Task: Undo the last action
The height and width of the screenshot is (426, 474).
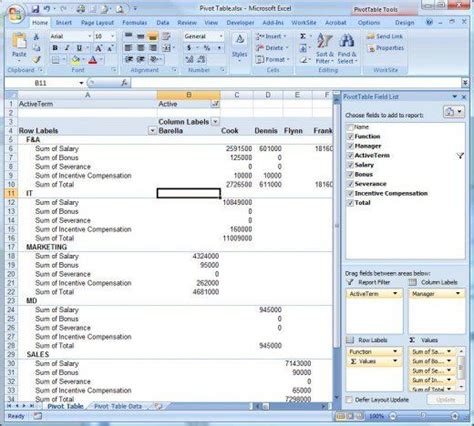Action: point(47,9)
